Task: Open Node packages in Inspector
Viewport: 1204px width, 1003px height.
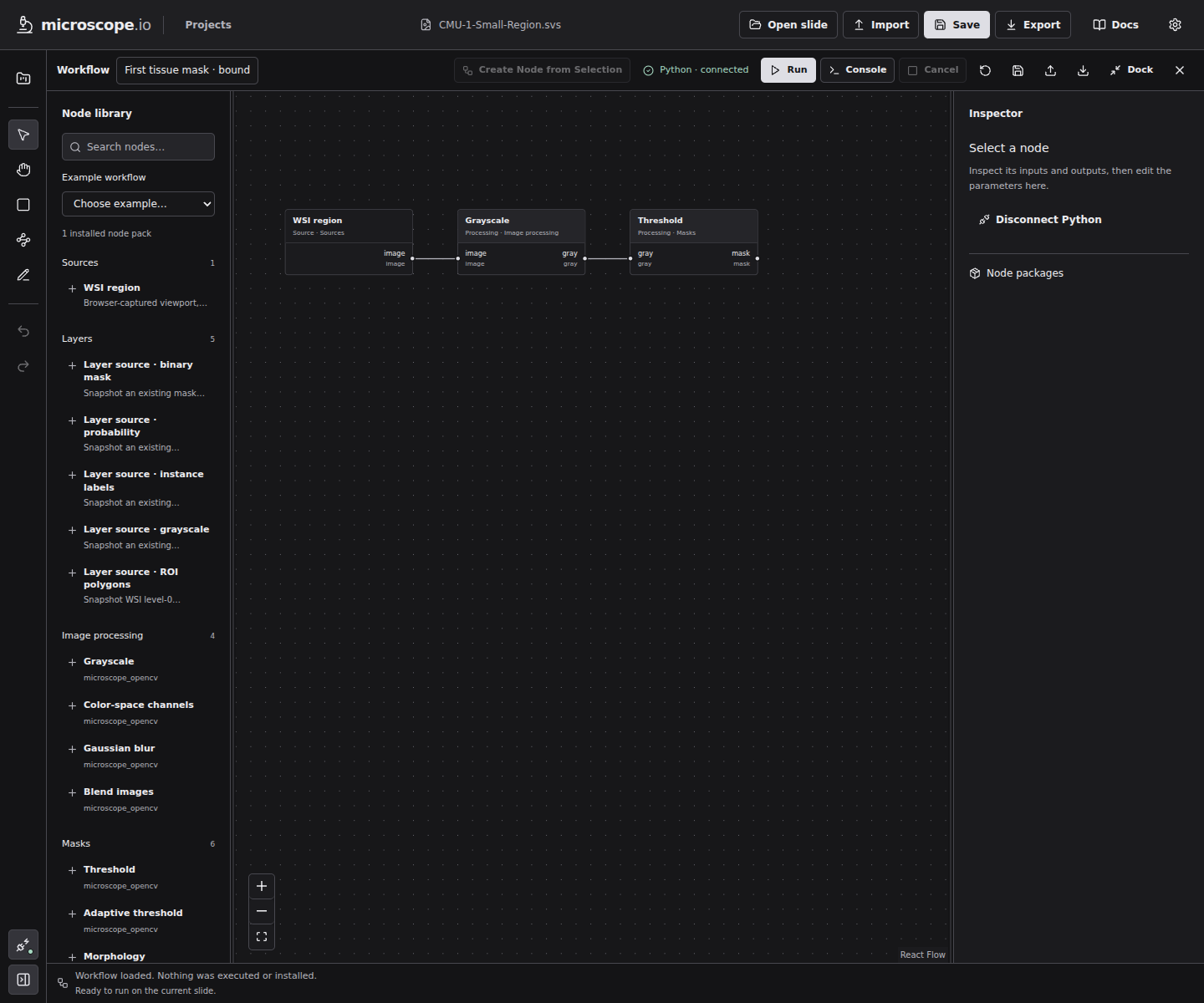Action: [x=1017, y=273]
